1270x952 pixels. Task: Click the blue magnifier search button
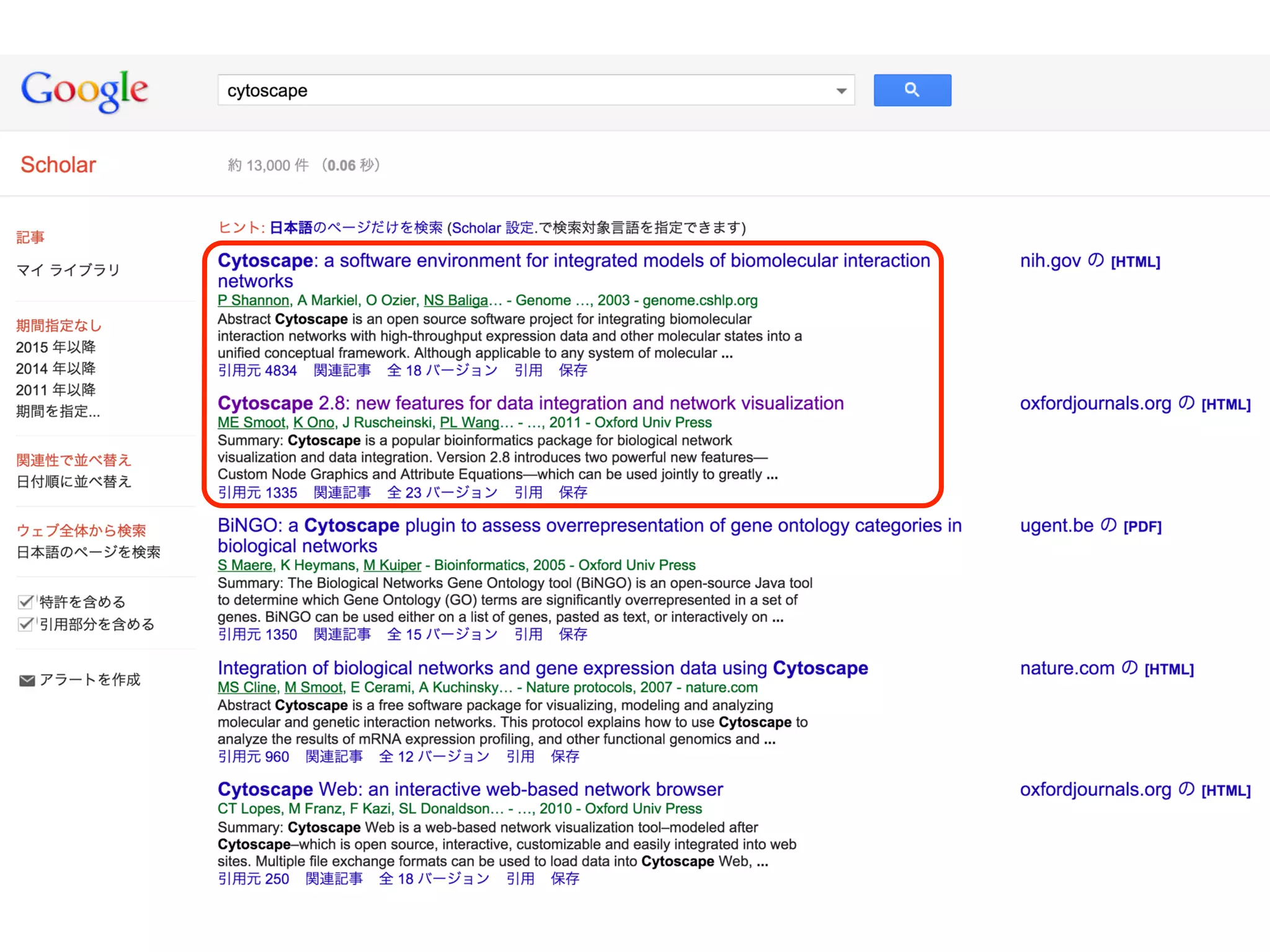click(x=912, y=90)
